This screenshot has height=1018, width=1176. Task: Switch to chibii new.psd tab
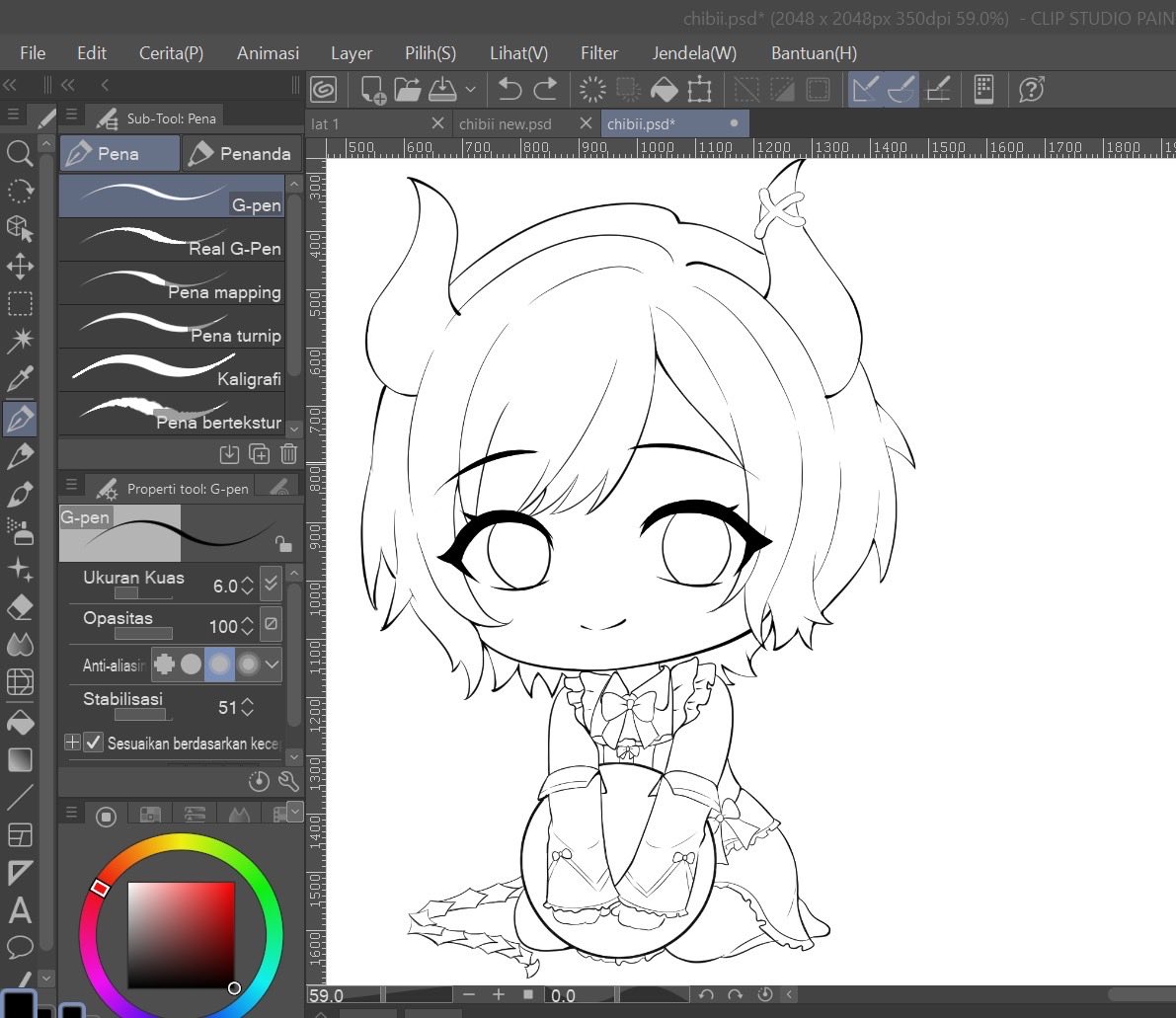pyautogui.click(x=505, y=123)
